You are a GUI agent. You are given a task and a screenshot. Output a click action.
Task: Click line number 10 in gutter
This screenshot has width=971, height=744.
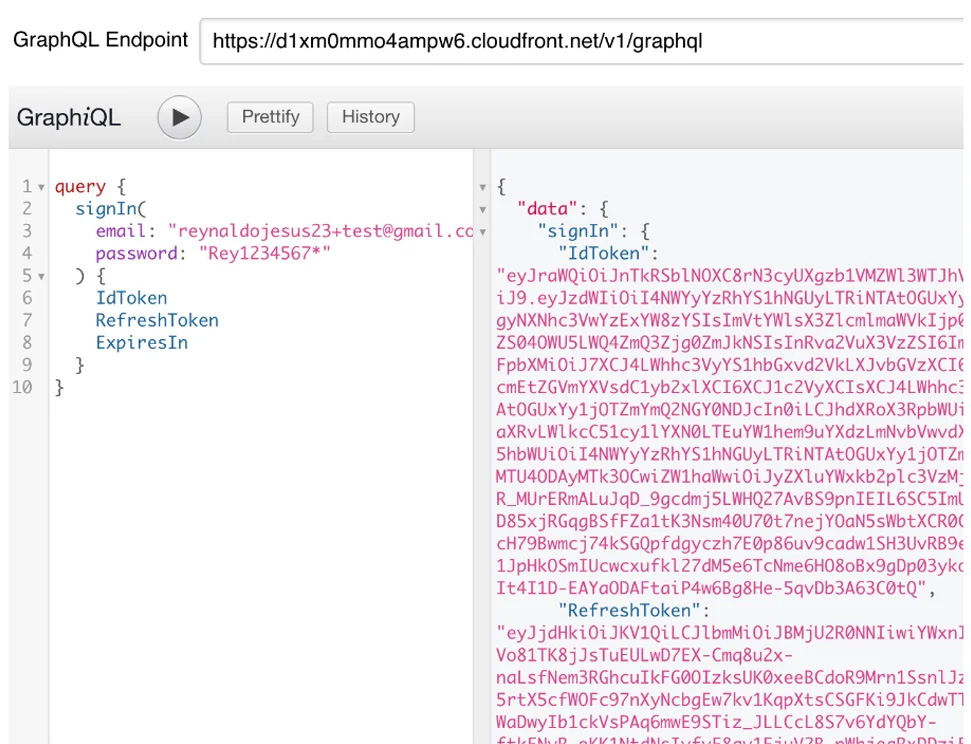point(22,387)
